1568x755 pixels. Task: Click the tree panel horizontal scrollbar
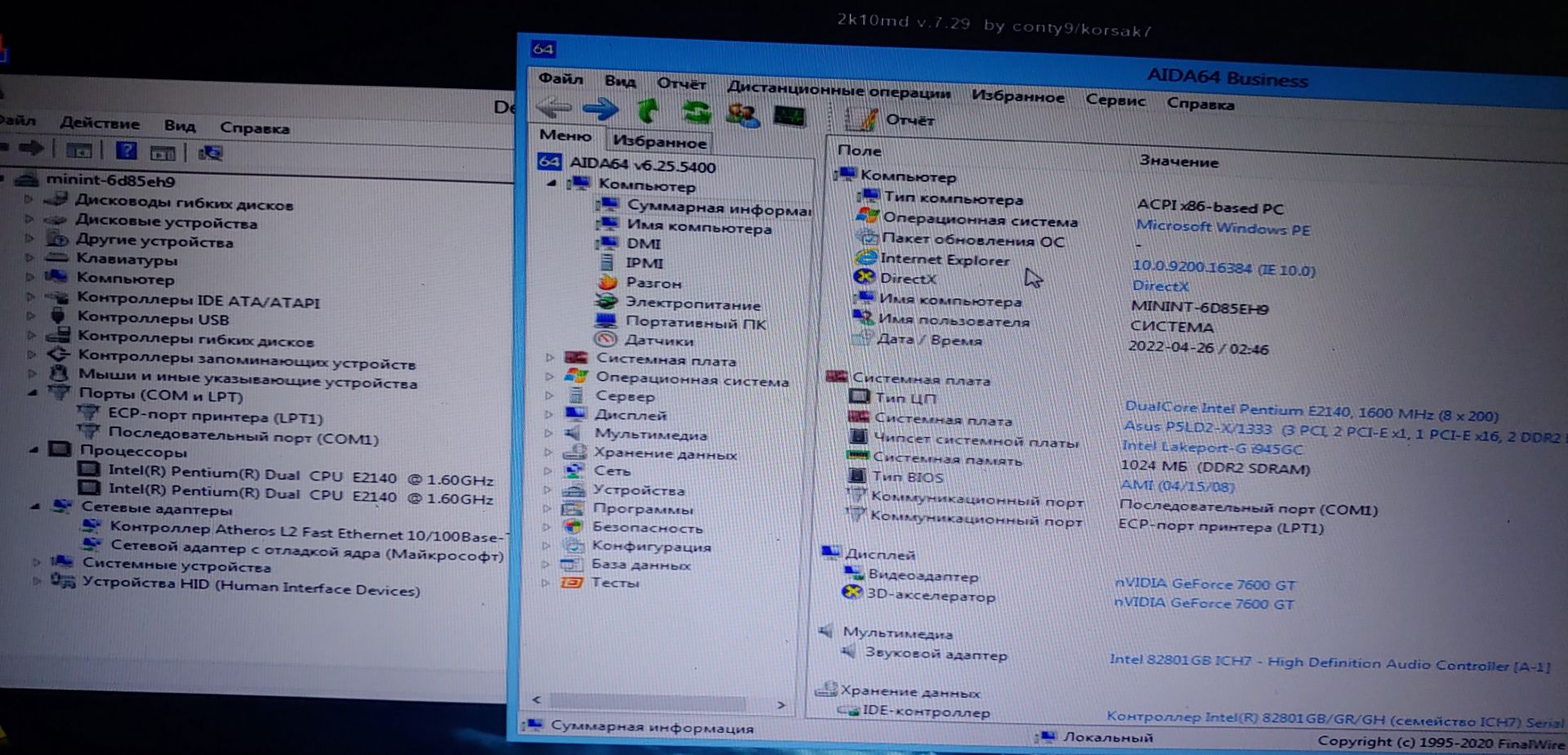tap(658, 702)
